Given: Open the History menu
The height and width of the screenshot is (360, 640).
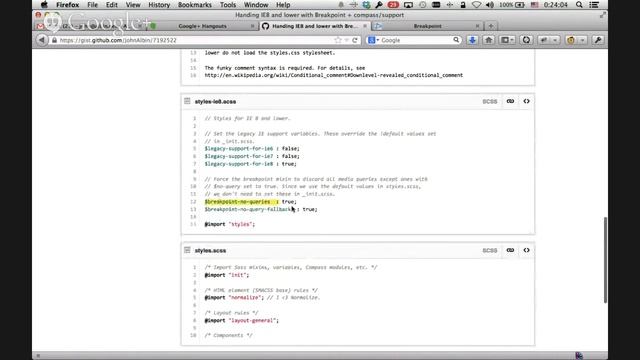Looking at the screenshot, I should pyautogui.click(x=159, y=5).
